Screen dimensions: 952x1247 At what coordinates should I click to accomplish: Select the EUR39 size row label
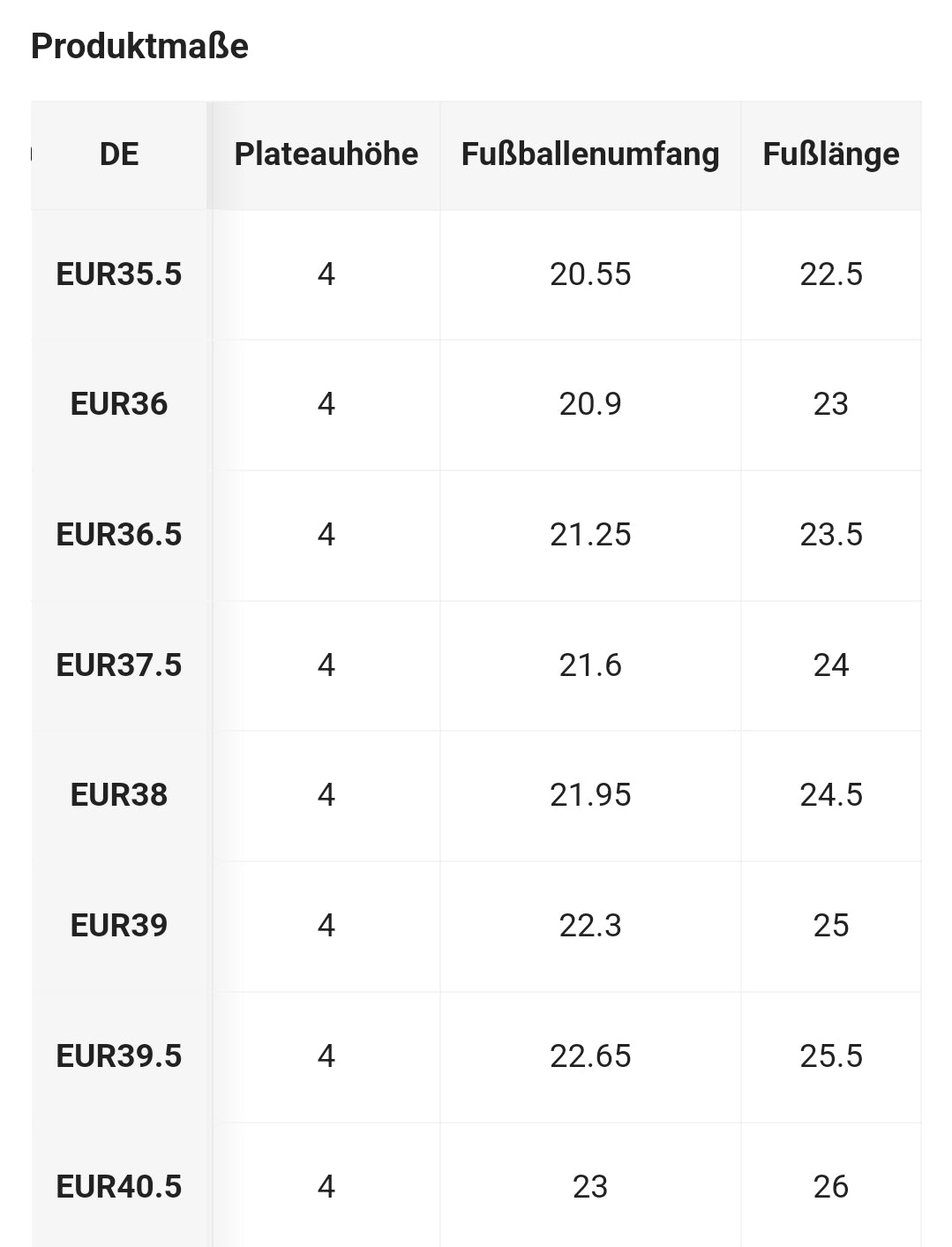pos(119,926)
